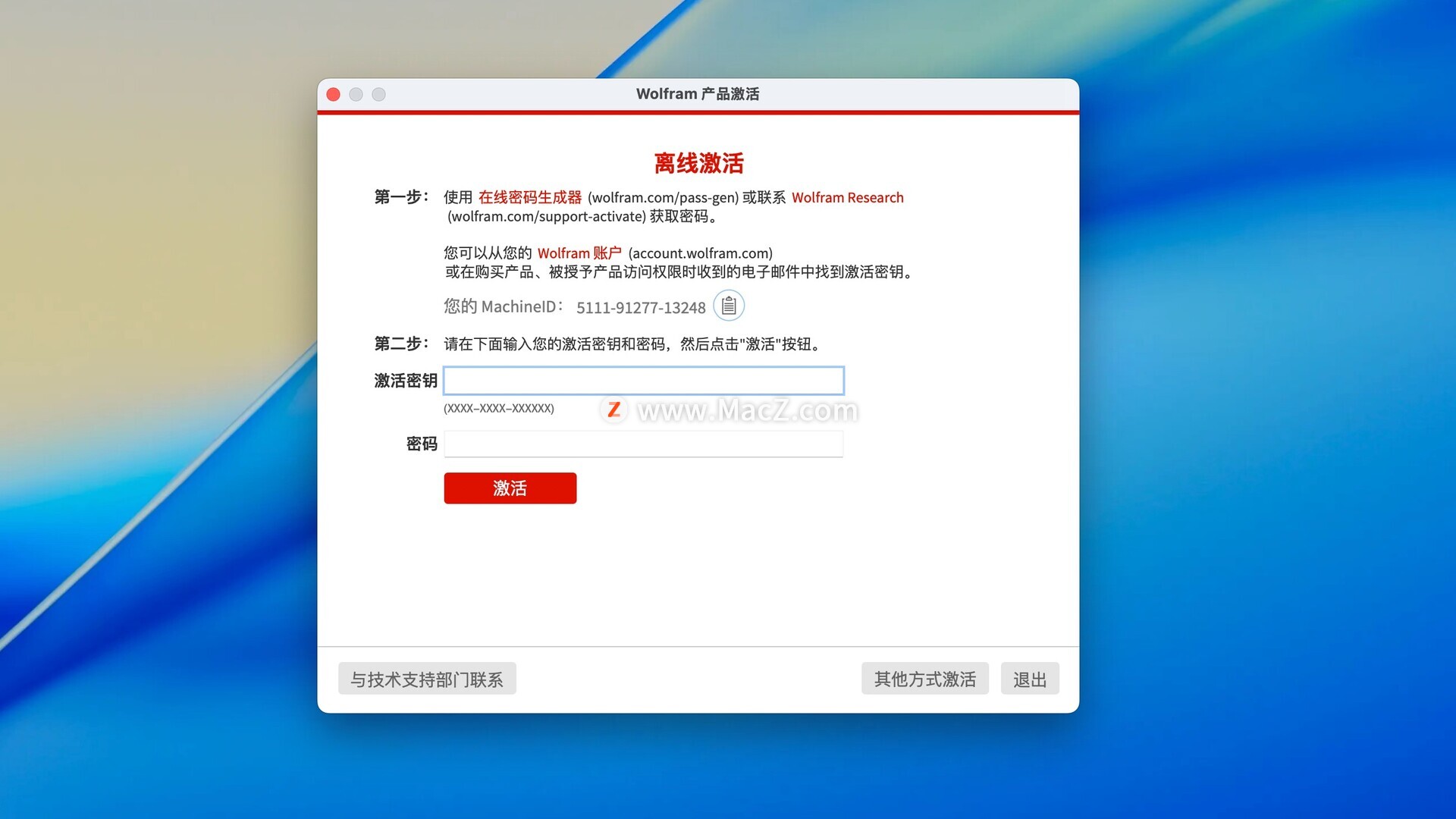Choose 其他方式激活 button
The height and width of the screenshot is (819, 1456).
coord(925,679)
